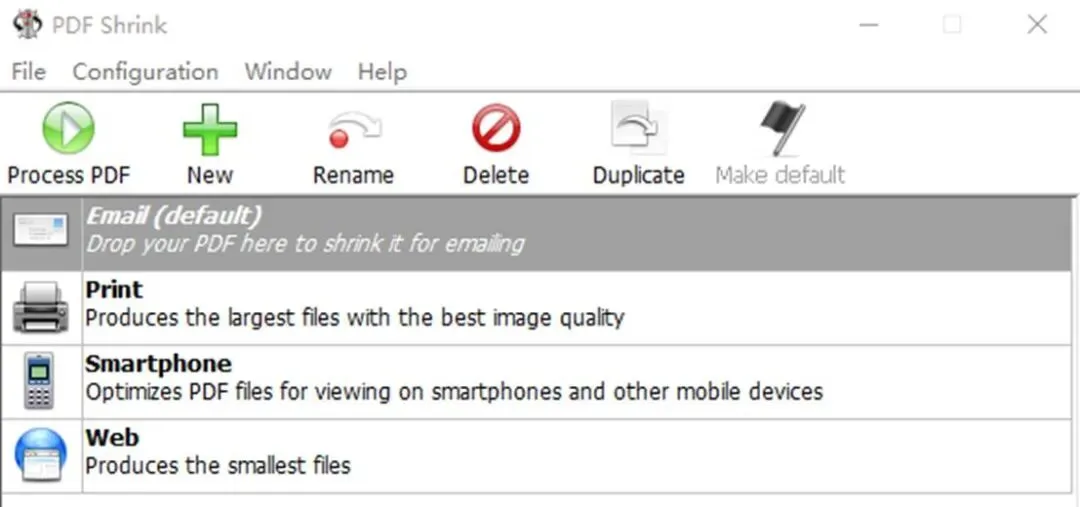Select the "Web" configuration title

112,437
